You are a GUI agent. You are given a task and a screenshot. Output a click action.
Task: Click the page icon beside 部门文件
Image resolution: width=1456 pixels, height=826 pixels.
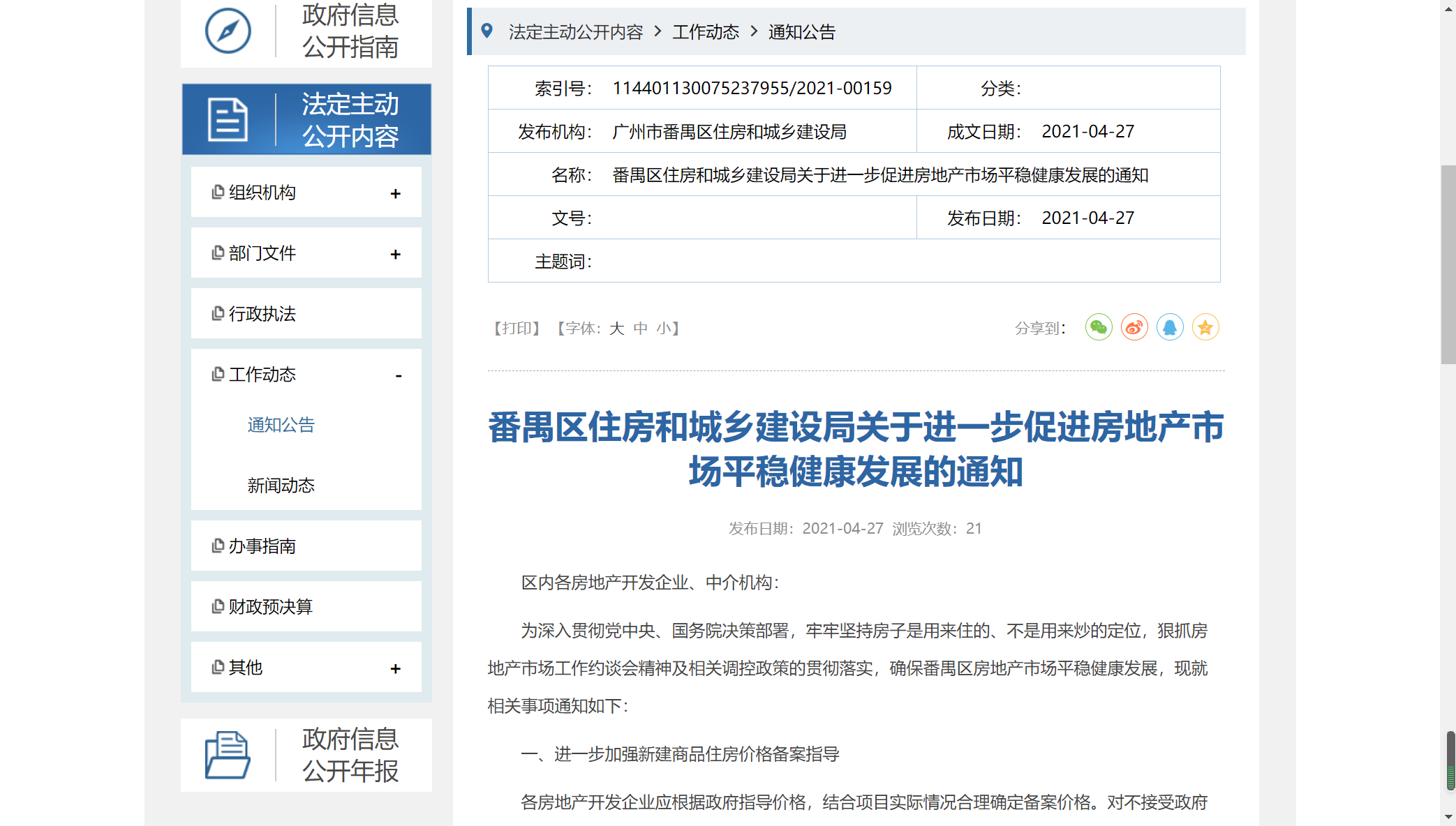click(x=218, y=253)
